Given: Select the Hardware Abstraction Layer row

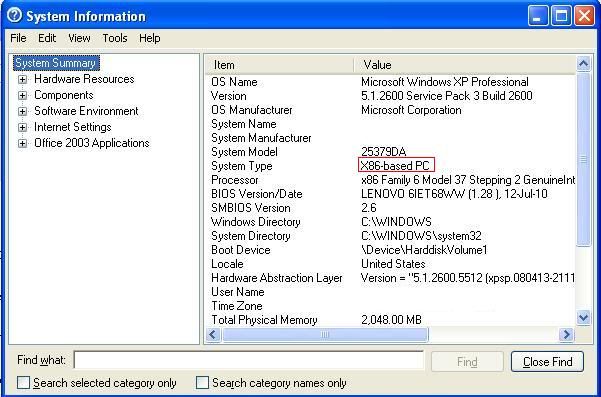Looking at the screenshot, I should 391,278.
